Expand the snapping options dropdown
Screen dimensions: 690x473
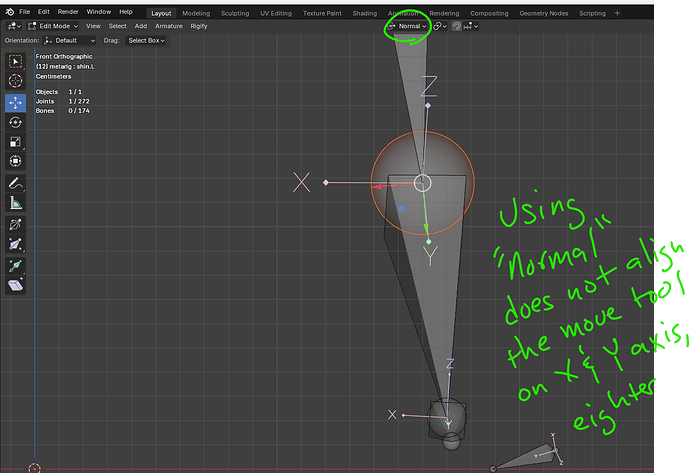470,26
